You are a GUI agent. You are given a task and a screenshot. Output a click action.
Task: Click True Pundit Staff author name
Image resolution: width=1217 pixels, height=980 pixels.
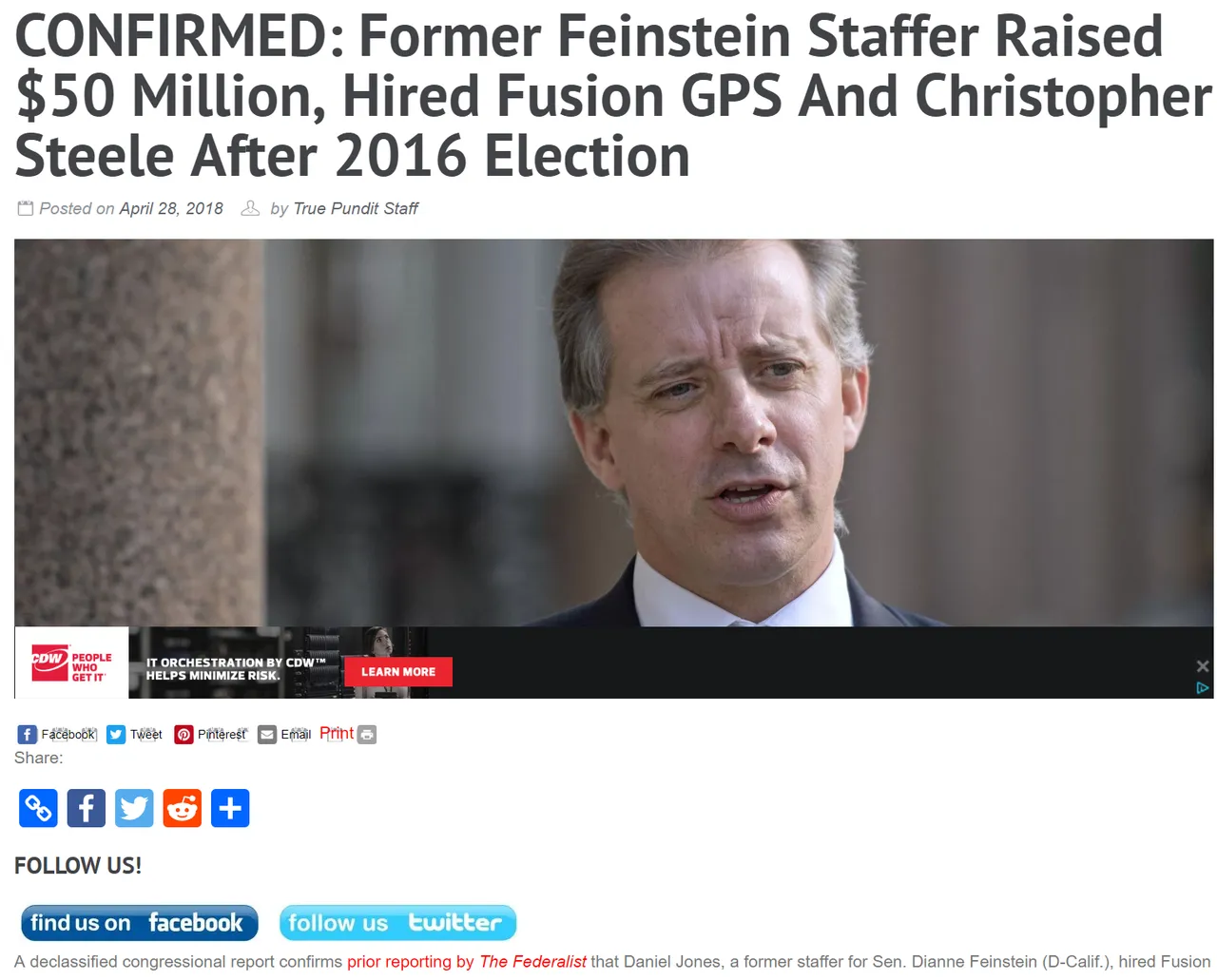[356, 208]
